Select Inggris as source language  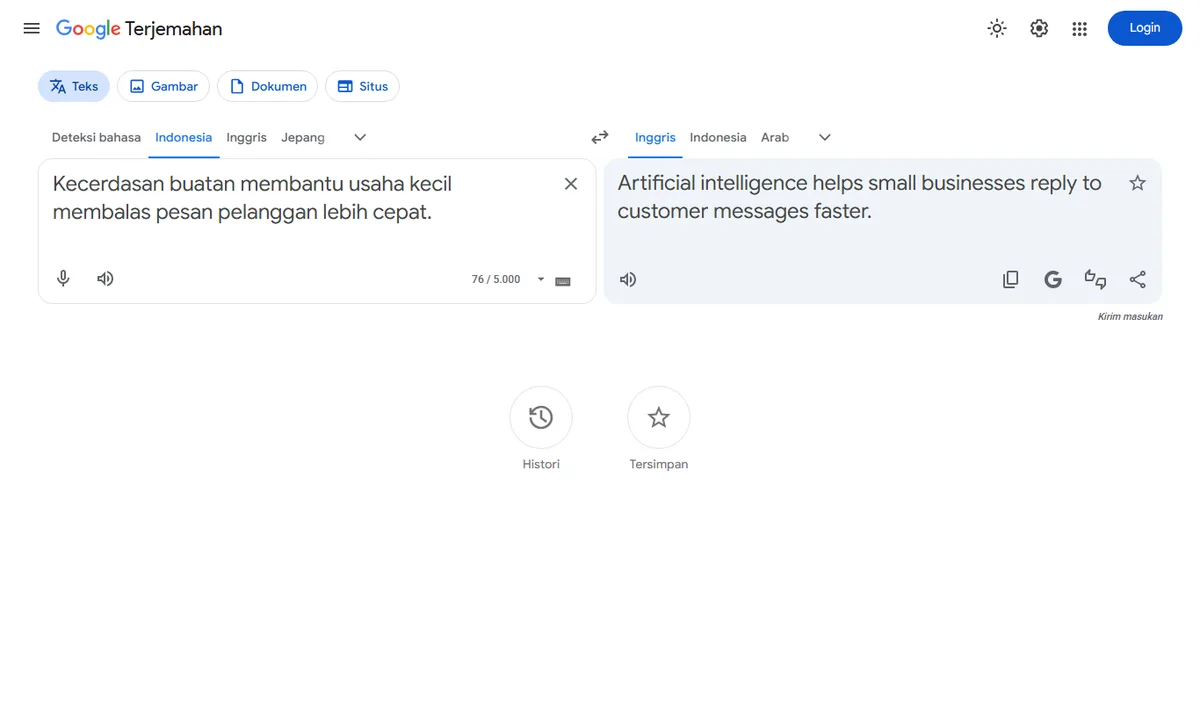pos(246,137)
